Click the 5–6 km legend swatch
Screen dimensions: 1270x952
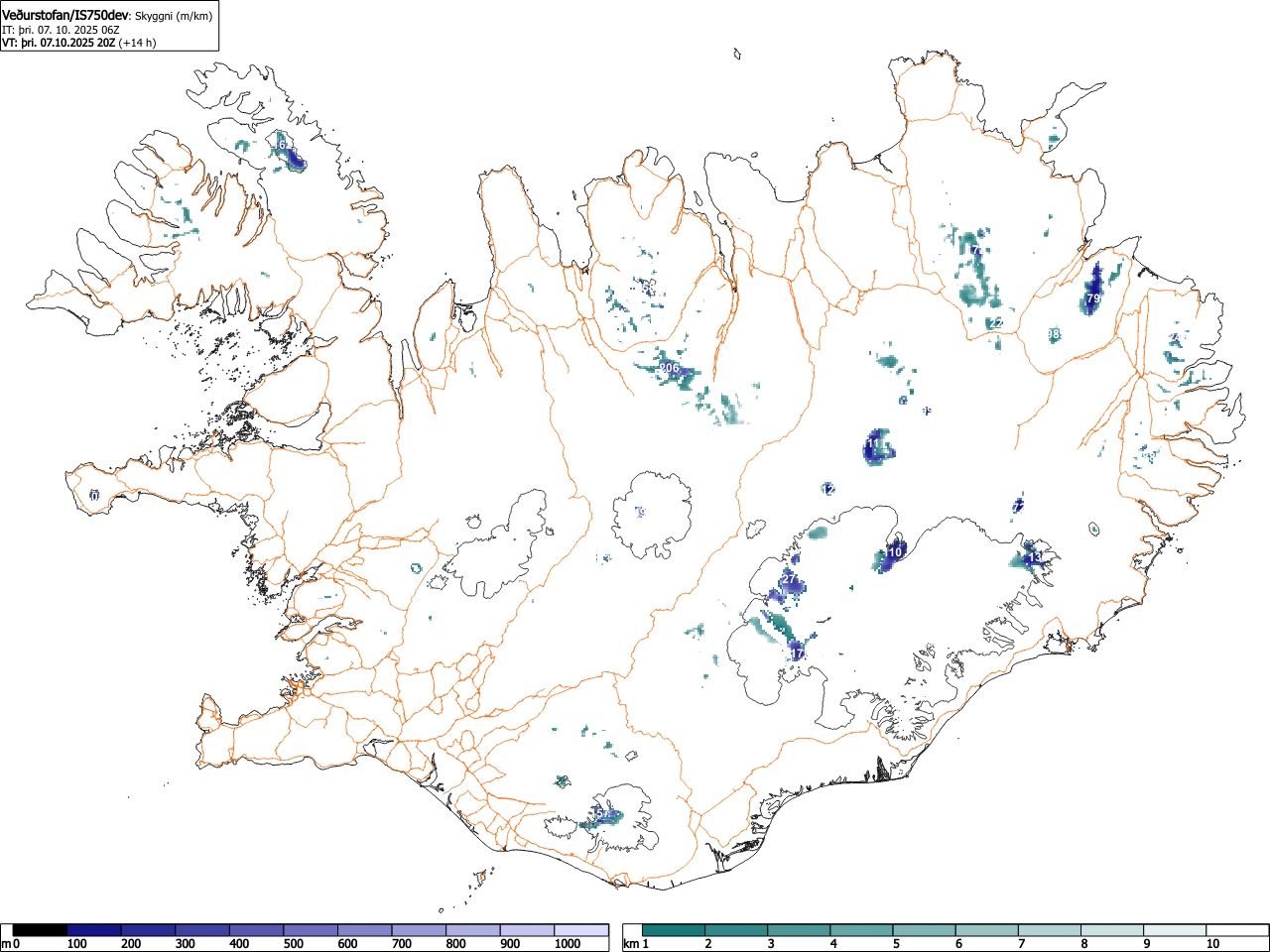coord(925,930)
